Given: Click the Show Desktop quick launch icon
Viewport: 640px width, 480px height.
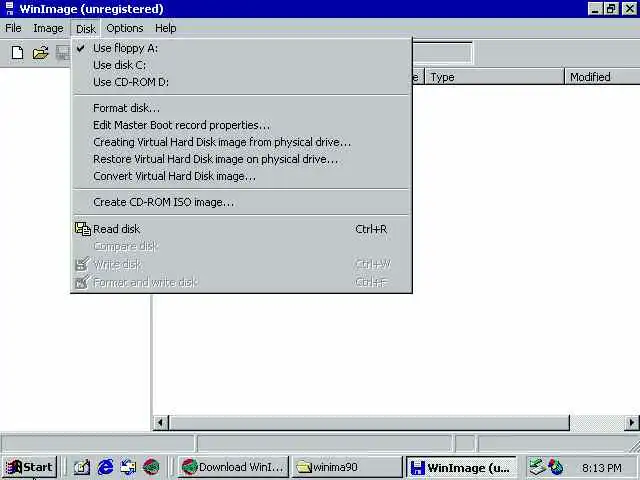Looking at the screenshot, I should pos(82,467).
